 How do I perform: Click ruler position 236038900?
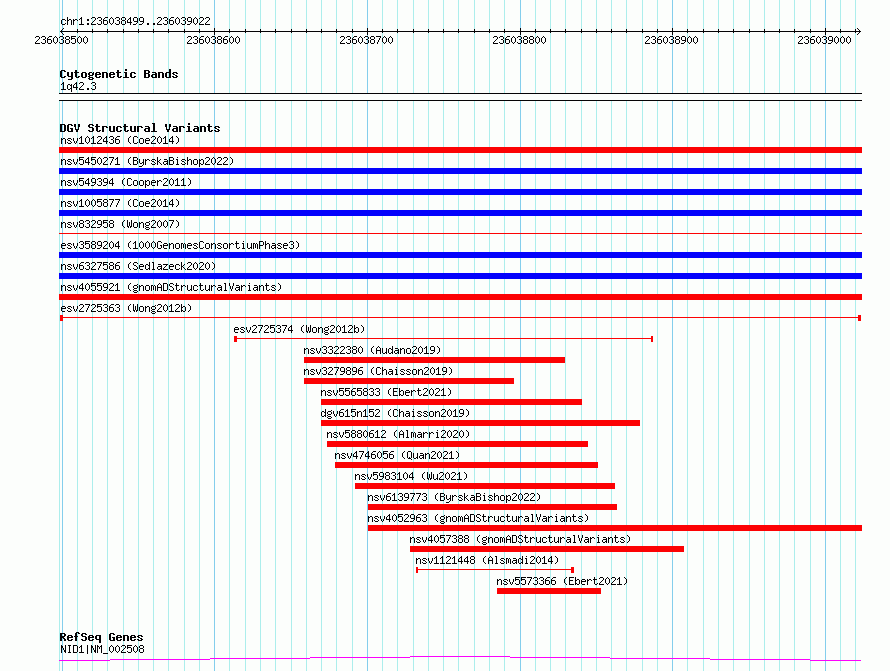pyautogui.click(x=671, y=40)
